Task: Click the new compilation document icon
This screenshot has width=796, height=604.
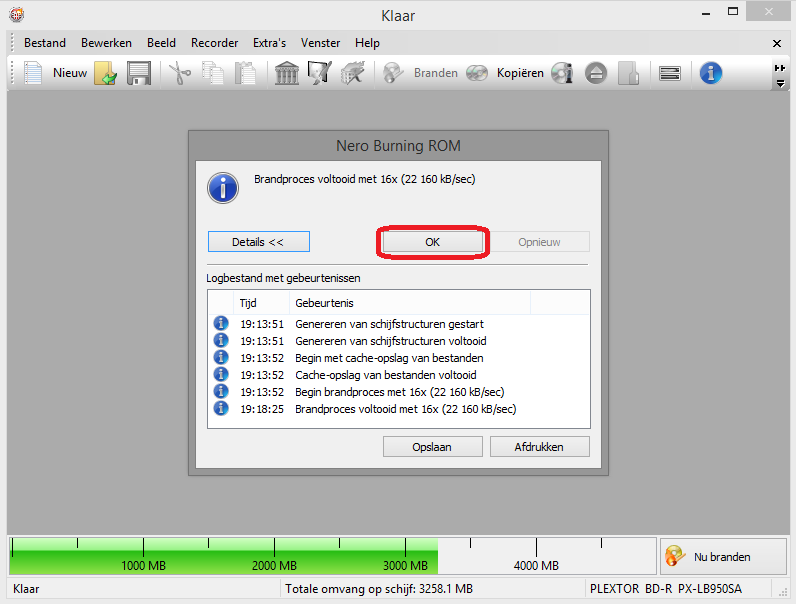Action: tap(33, 73)
